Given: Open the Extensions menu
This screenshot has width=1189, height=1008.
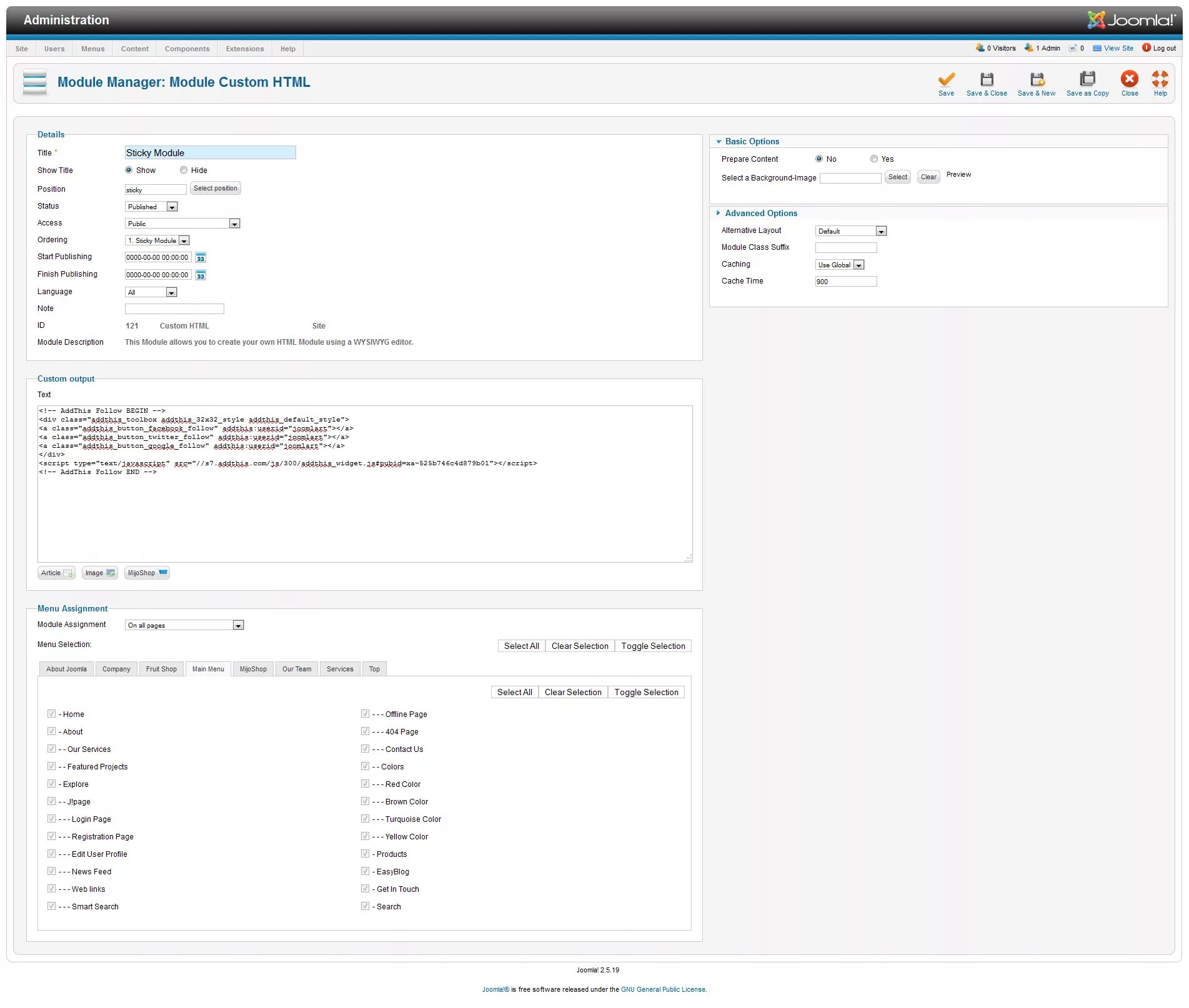Looking at the screenshot, I should (x=245, y=49).
